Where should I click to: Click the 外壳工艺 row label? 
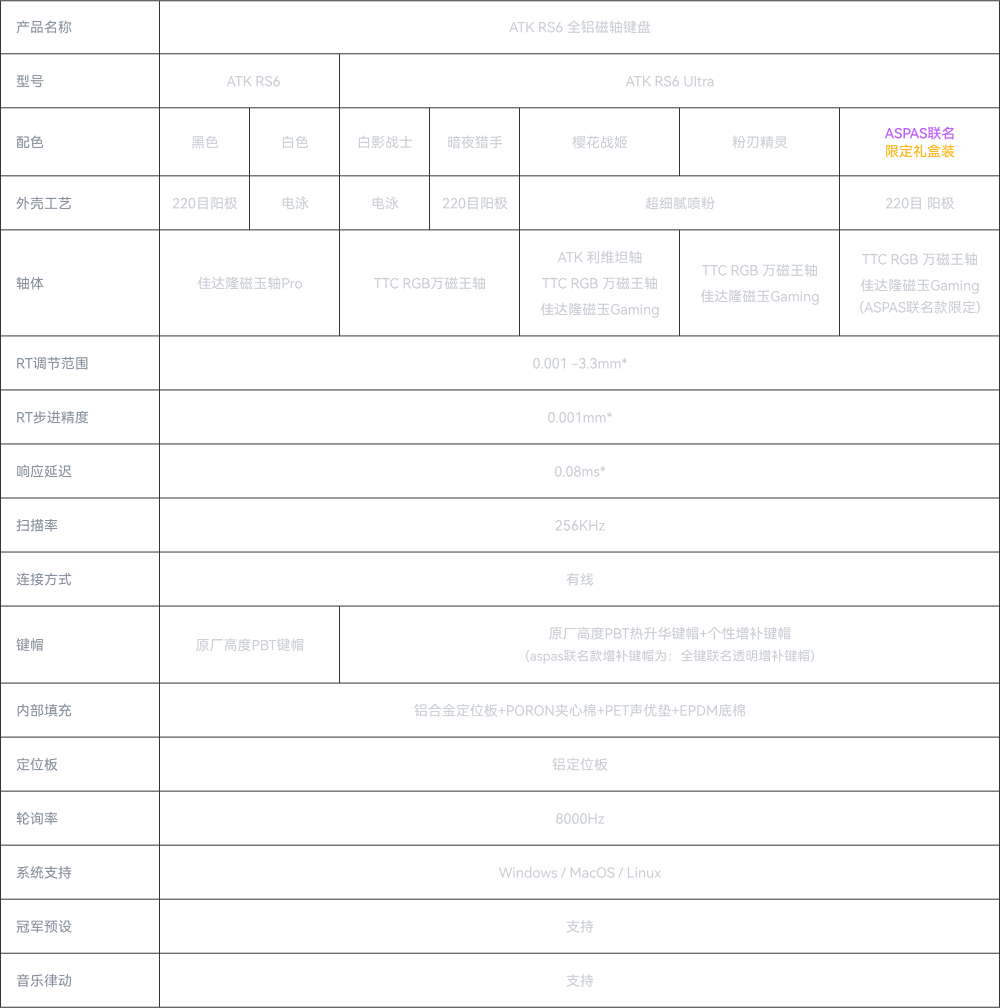44,203
